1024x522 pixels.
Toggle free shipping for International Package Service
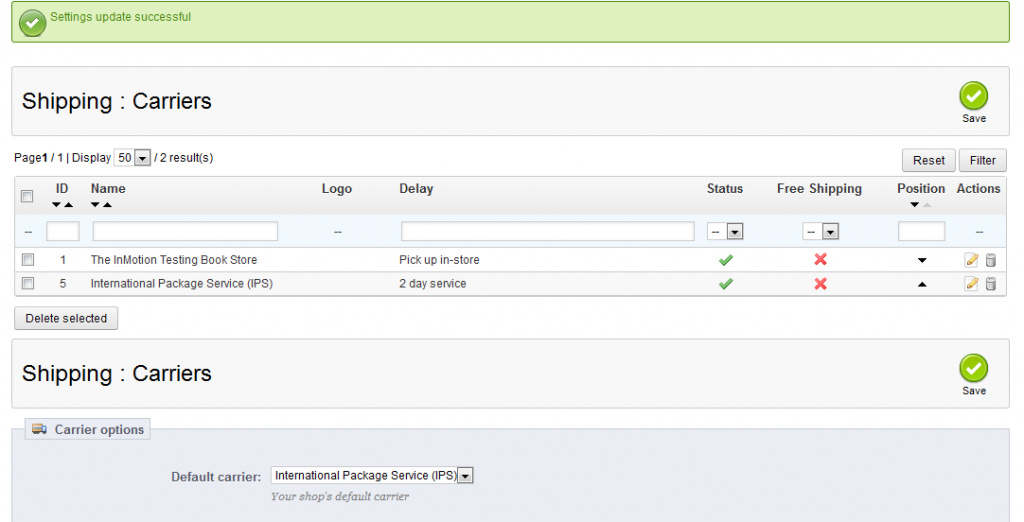click(820, 284)
